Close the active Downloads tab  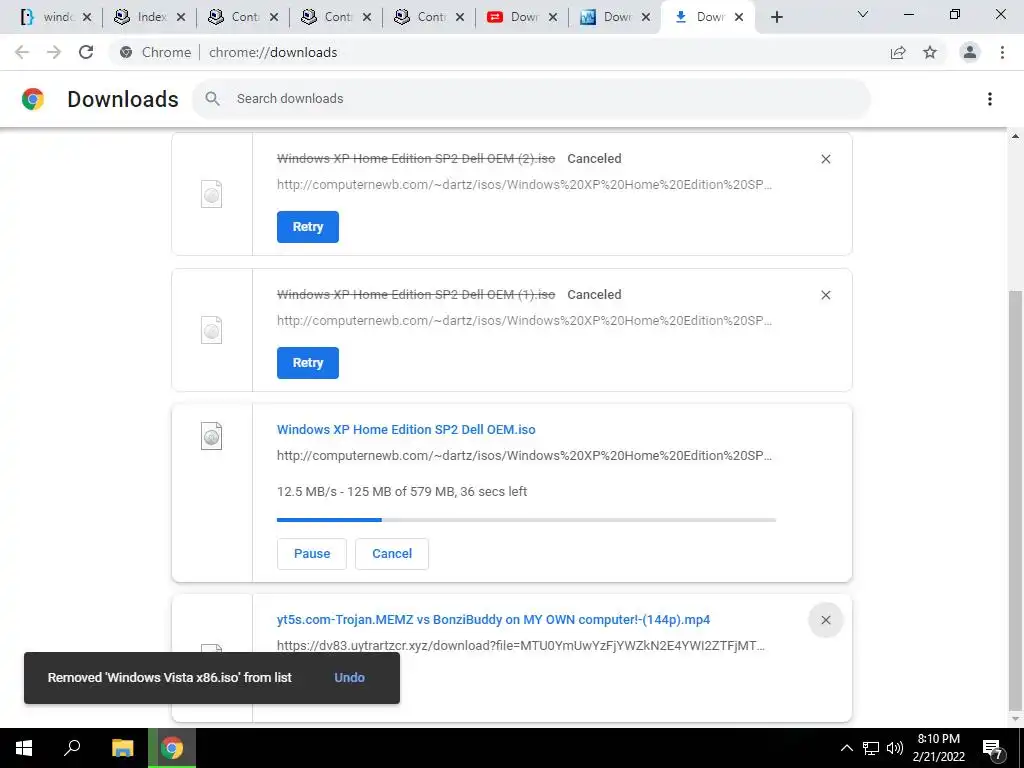point(739,18)
